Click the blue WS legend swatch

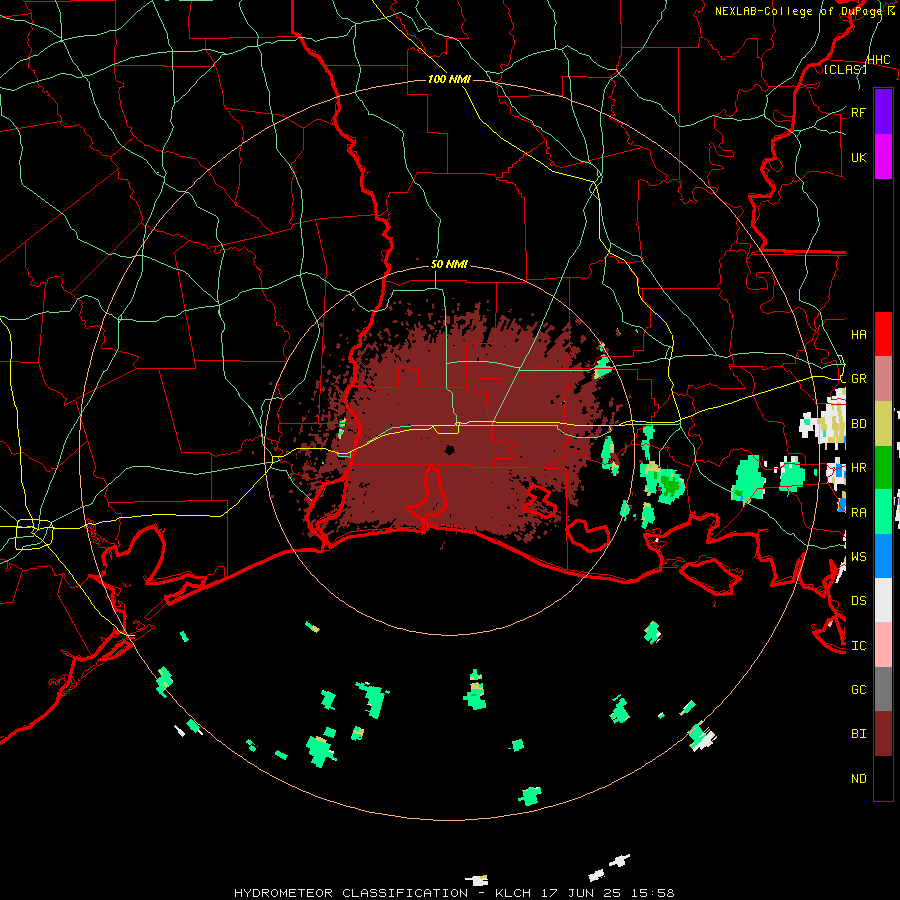tap(883, 556)
